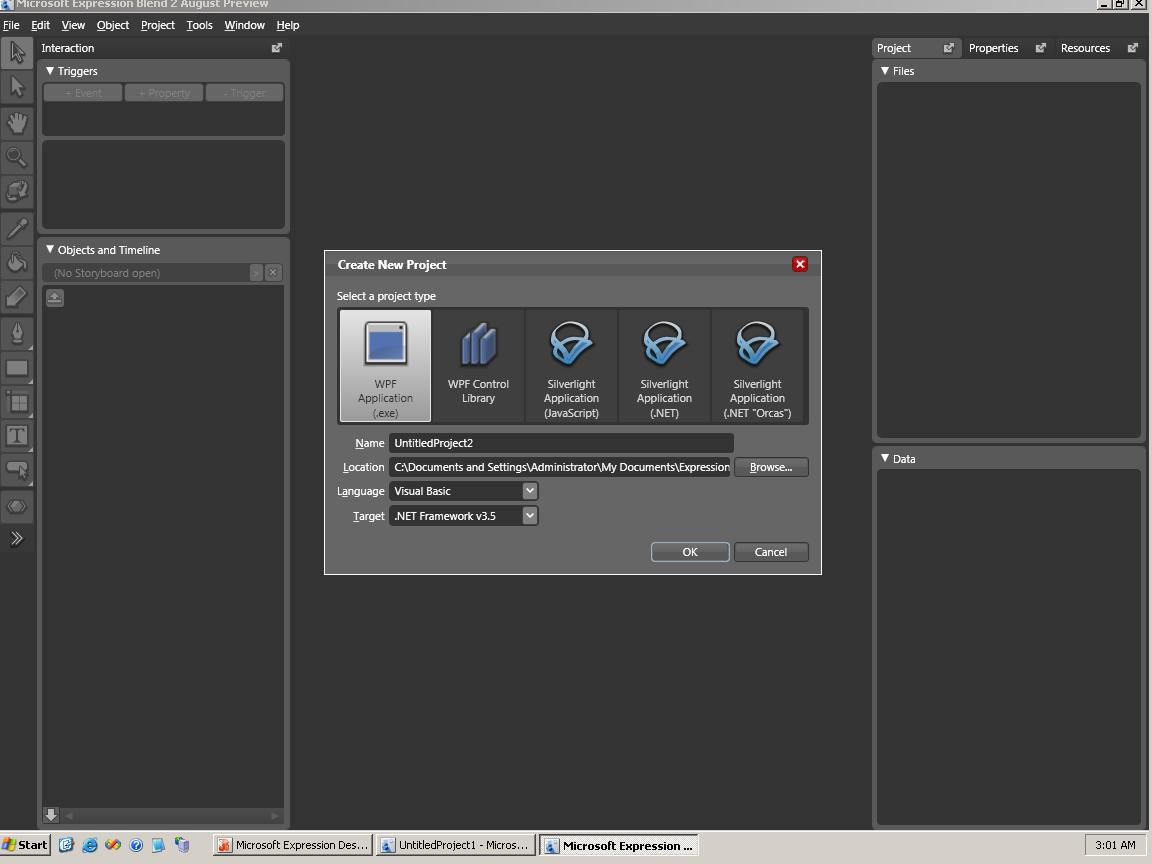The image size is (1152, 864).
Task: Select the Button control tool
Action: (x=17, y=470)
